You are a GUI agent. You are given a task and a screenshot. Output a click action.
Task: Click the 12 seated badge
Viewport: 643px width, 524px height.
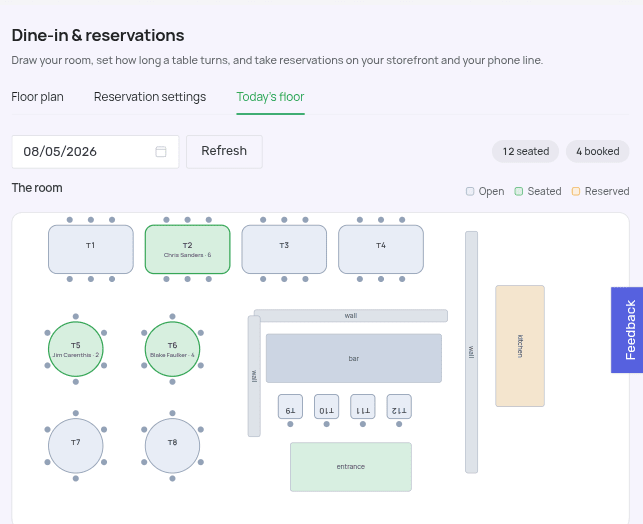coord(525,151)
